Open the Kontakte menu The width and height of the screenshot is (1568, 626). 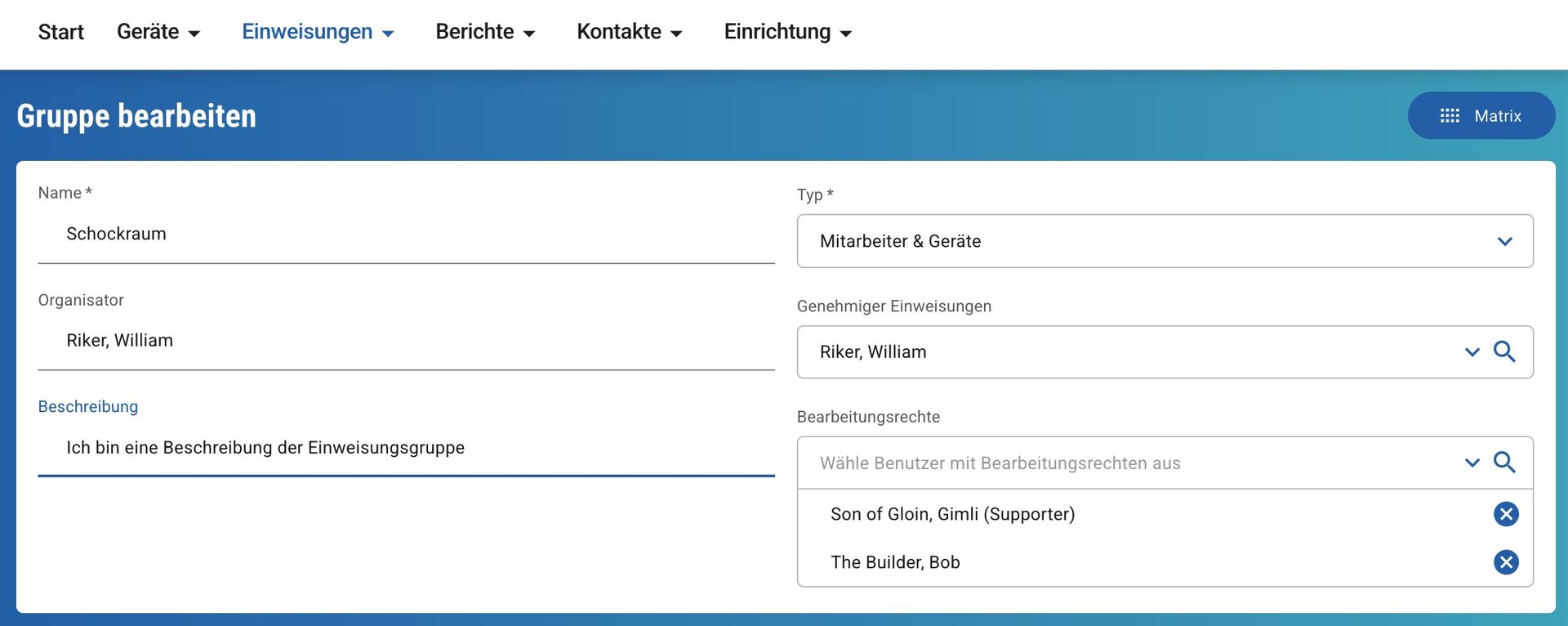[630, 32]
